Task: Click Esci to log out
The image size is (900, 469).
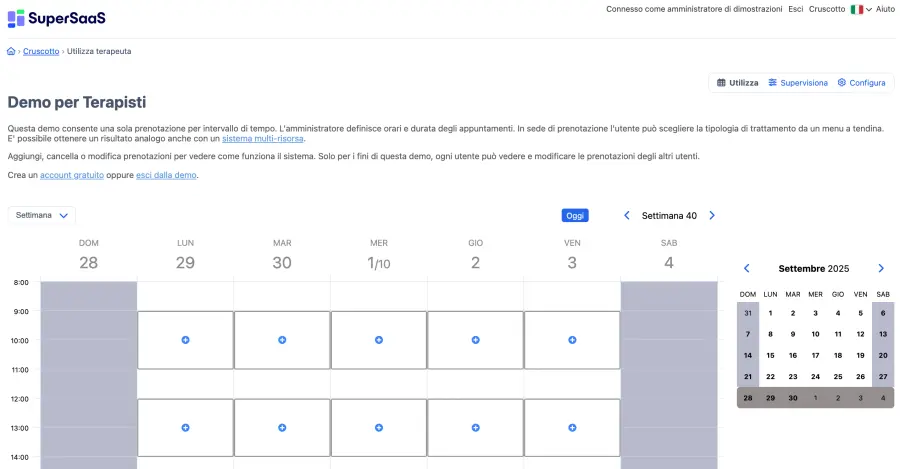Action: 795,9
